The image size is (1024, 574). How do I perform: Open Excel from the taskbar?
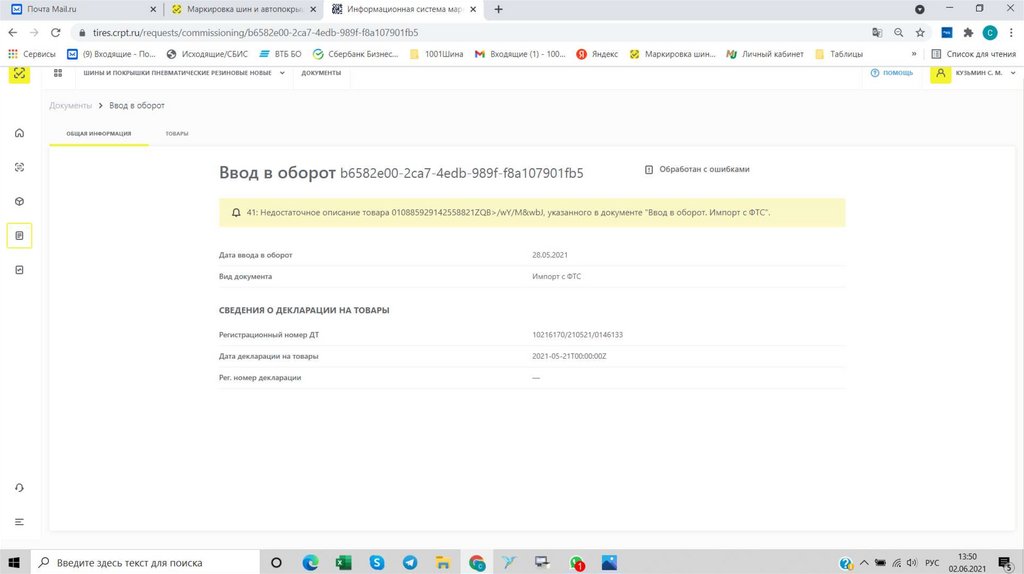[344, 562]
